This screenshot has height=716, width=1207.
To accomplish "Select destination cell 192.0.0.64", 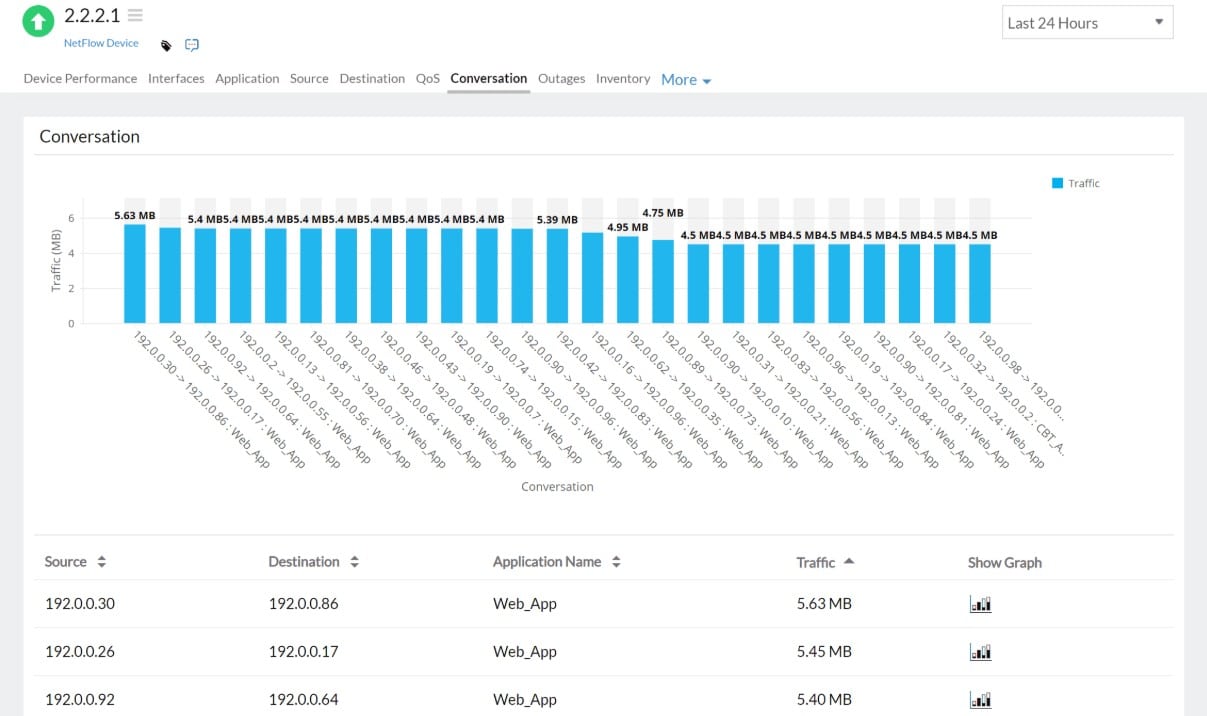I will [x=304, y=700].
